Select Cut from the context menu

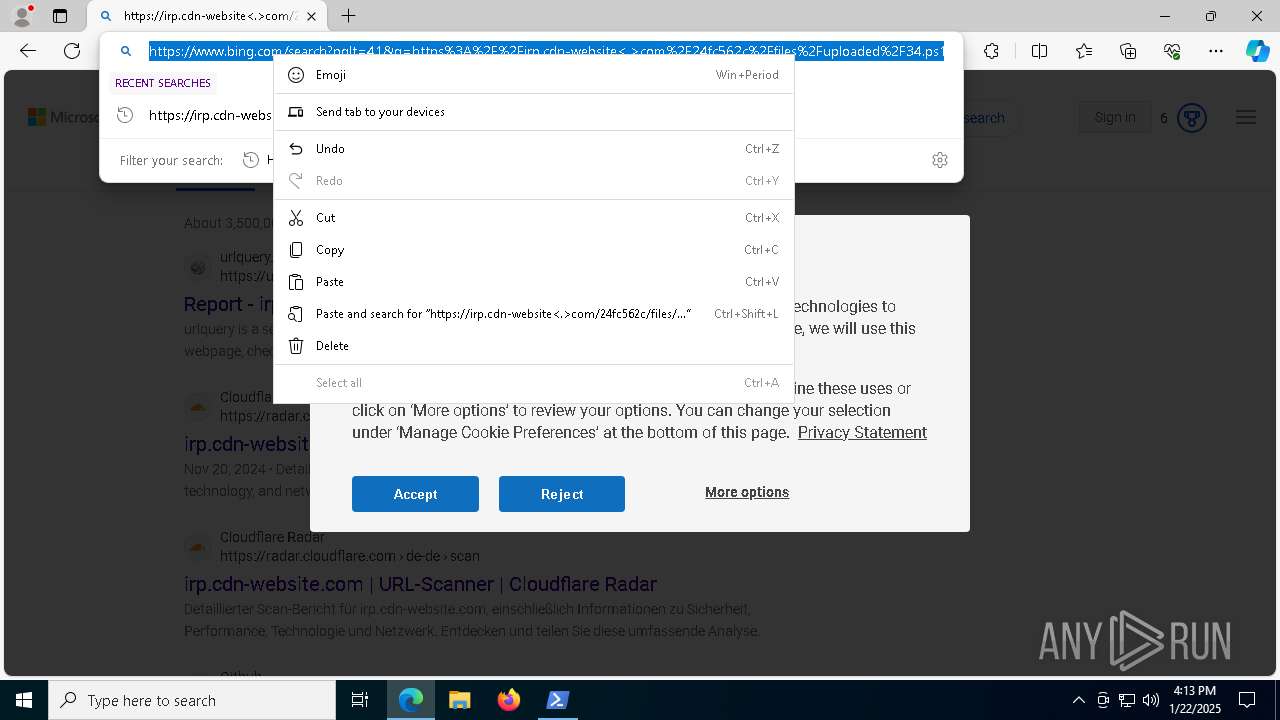coord(534,218)
